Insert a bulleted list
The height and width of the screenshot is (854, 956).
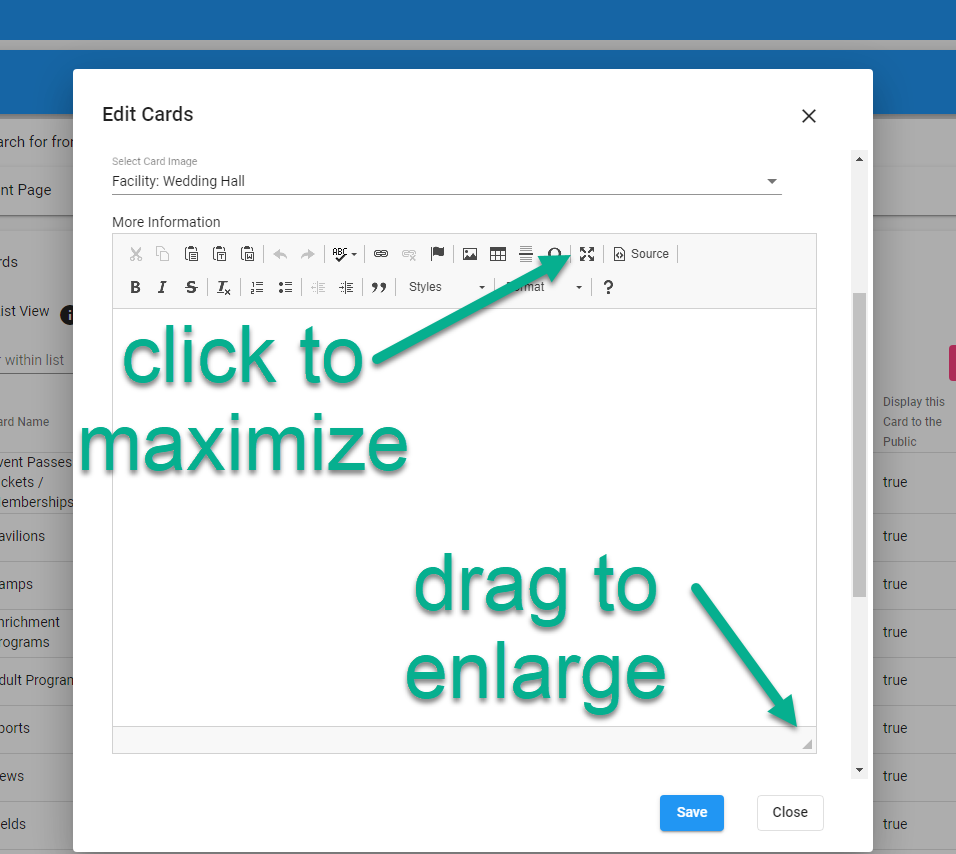point(285,287)
